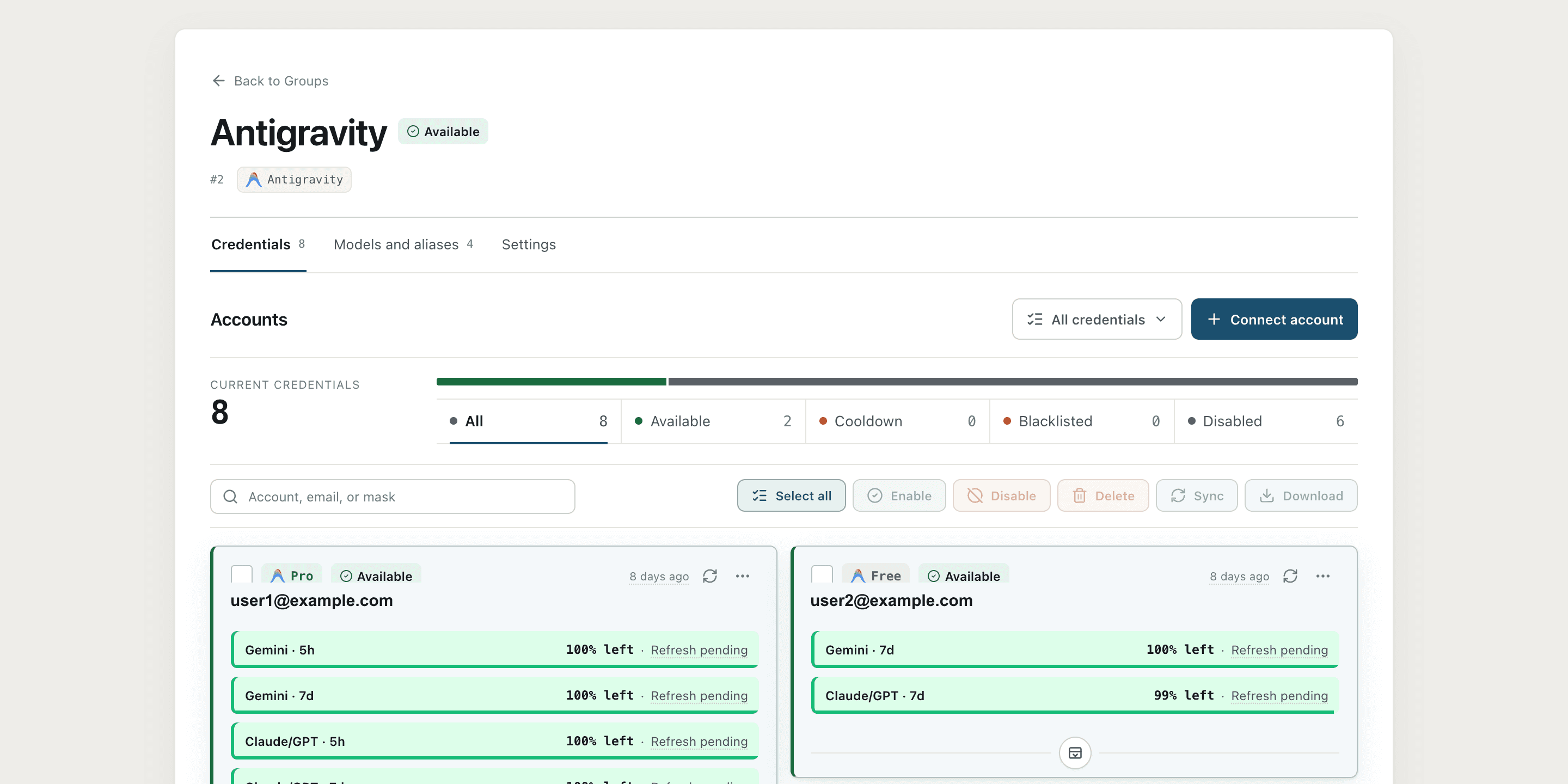Click the Disable button
The image size is (1568, 784).
[1001, 495]
